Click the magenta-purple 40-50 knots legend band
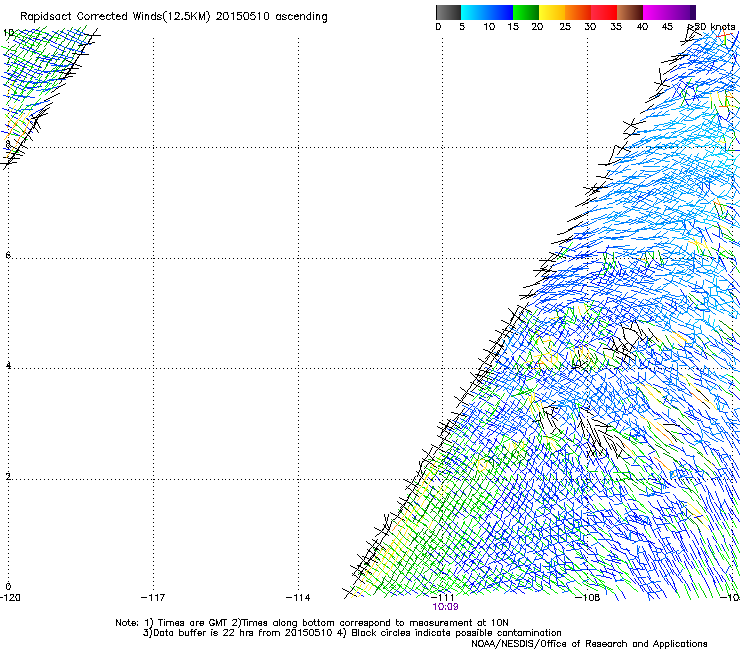 click(669, 12)
